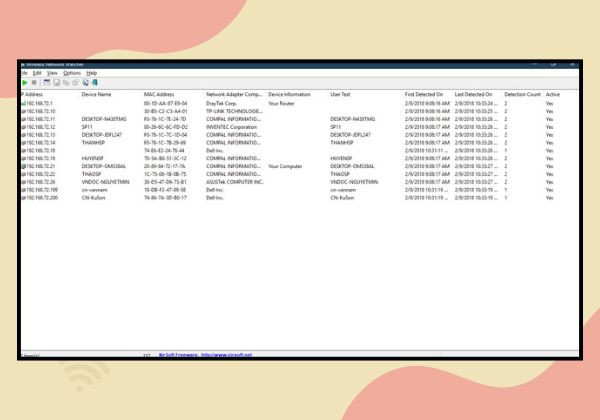
Task: Open the File menu
Action: click(24, 73)
